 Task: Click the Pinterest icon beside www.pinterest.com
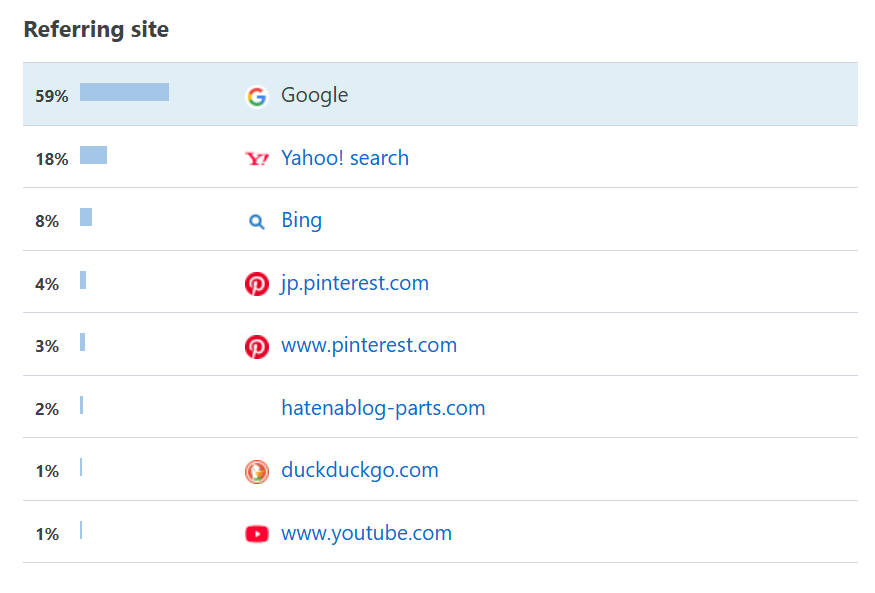click(x=257, y=346)
